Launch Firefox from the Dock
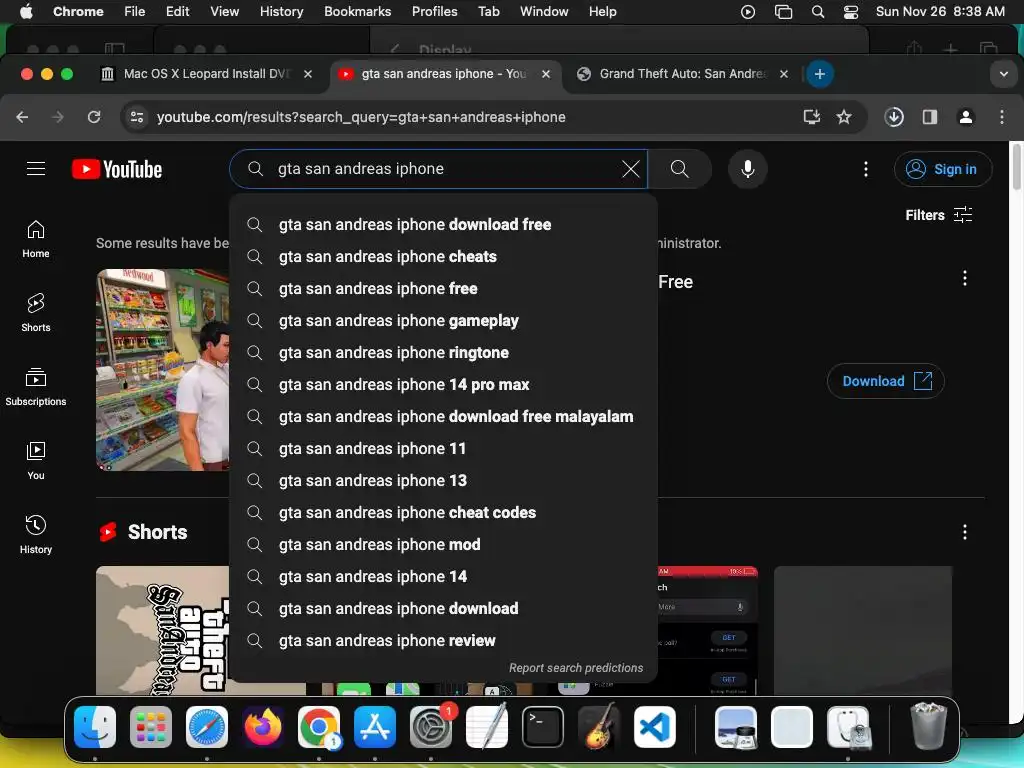This screenshot has height=768, width=1024. pyautogui.click(x=263, y=727)
